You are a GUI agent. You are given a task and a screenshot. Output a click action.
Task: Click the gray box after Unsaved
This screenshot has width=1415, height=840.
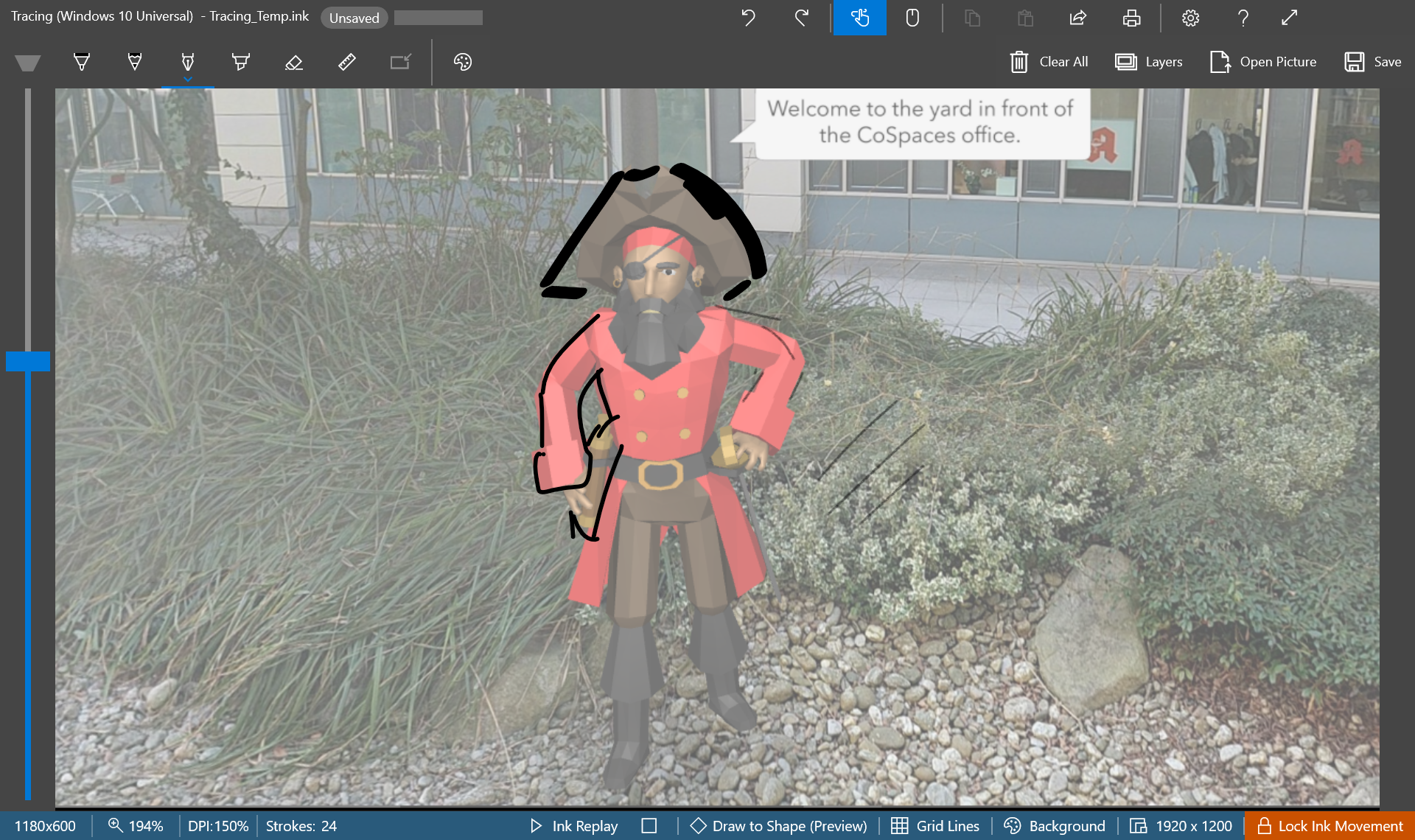439,18
